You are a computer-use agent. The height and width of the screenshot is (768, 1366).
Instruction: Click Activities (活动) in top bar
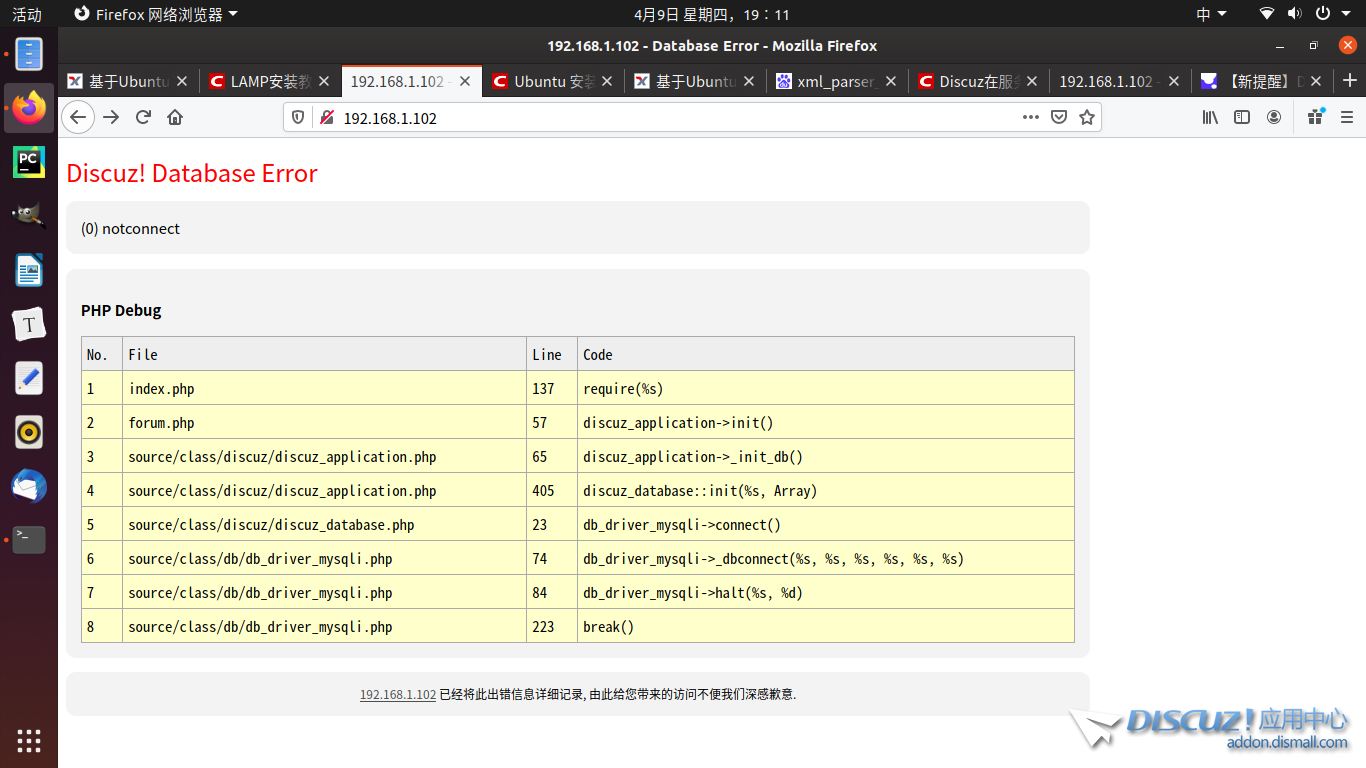[27, 14]
